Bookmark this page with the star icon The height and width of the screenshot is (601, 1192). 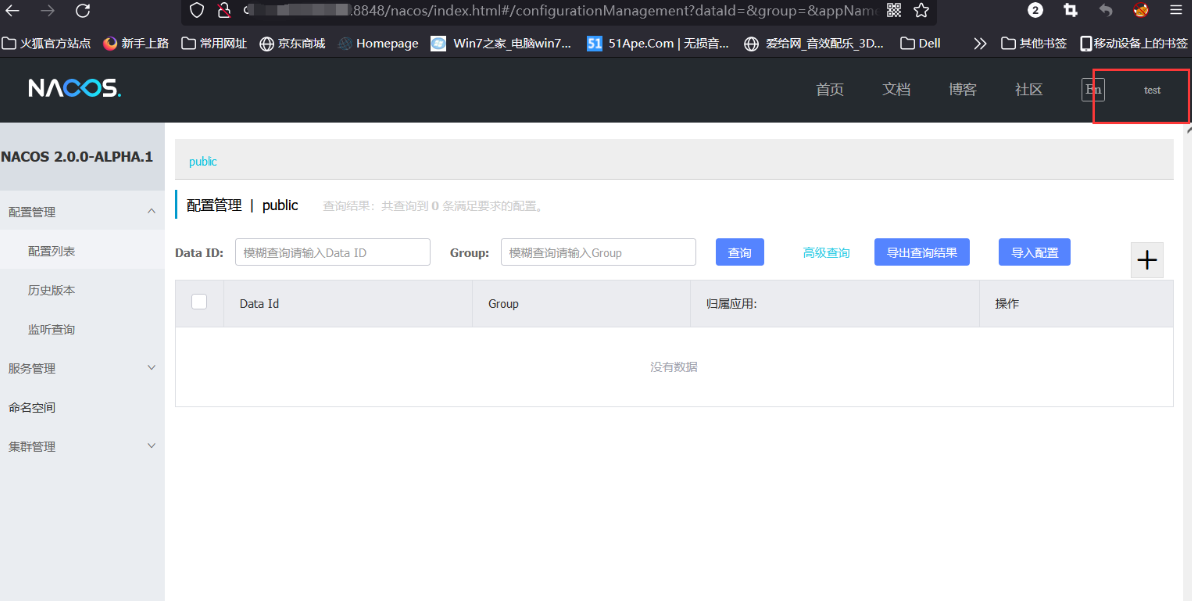pos(921,11)
